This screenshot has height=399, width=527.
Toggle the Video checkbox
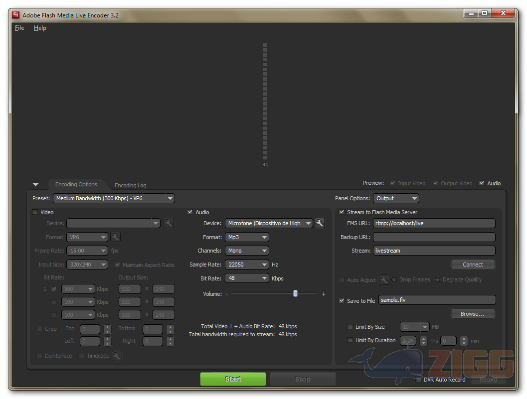pos(35,212)
